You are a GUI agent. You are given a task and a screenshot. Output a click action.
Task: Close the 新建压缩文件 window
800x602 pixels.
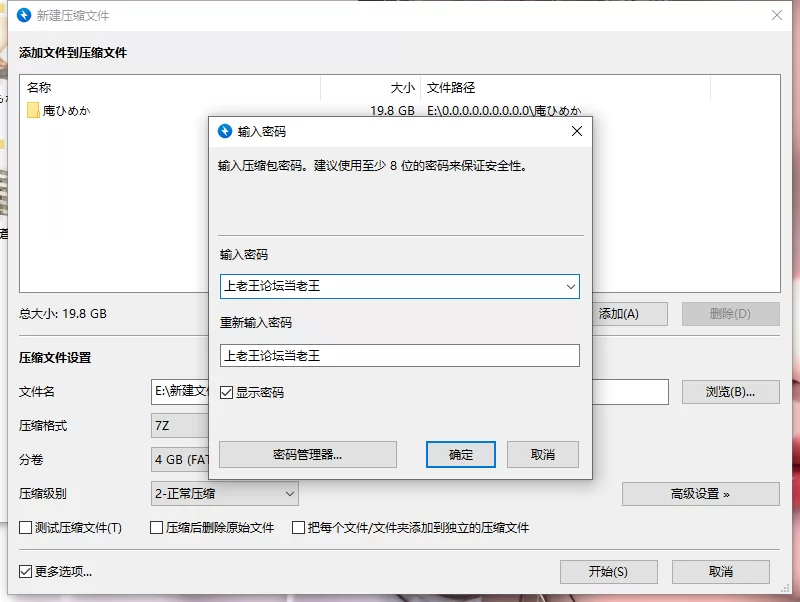click(777, 15)
